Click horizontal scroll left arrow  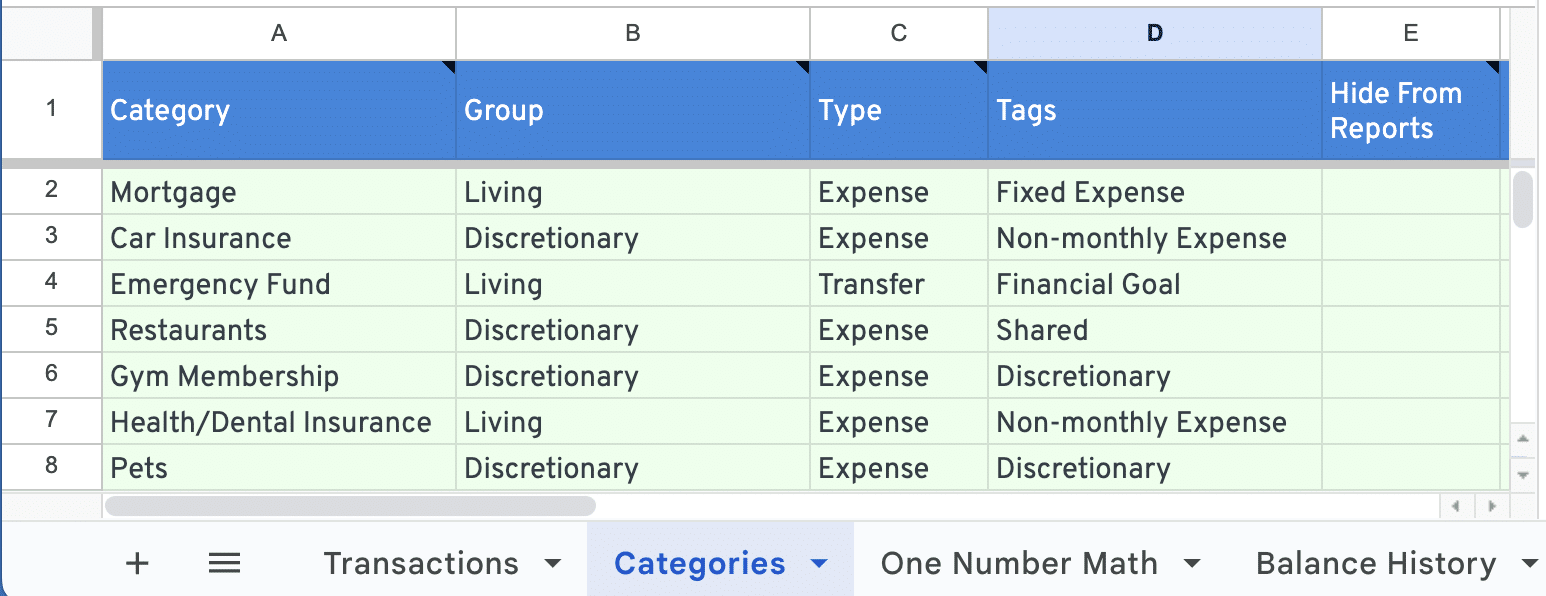[x=1456, y=506]
